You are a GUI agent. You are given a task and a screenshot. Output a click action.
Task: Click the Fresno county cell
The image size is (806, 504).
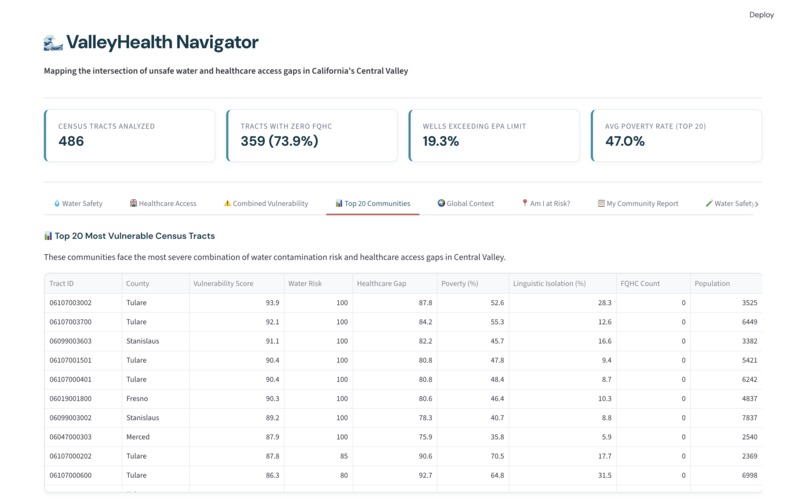pos(155,399)
